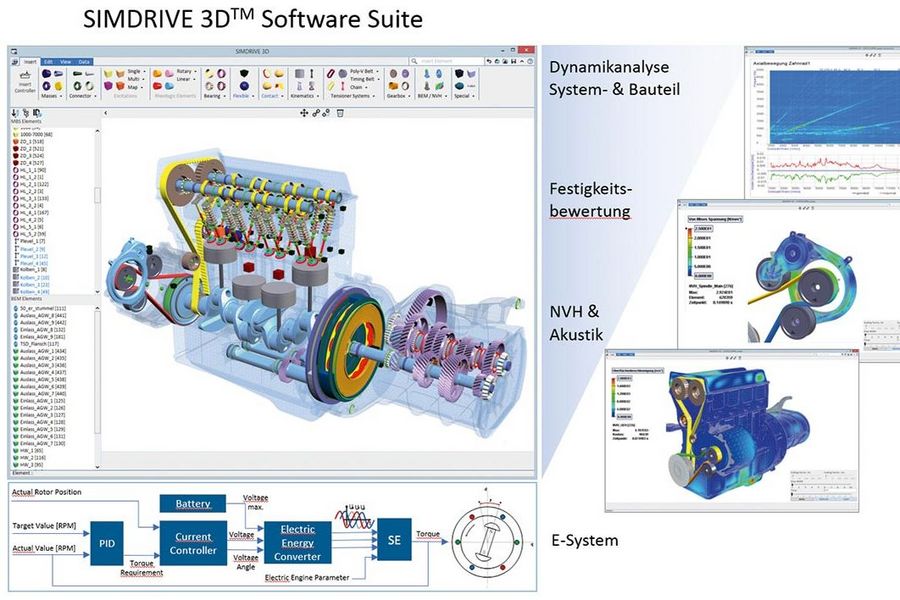Image resolution: width=900 pixels, height=600 pixels.
Task: Expand the BEM / NVH dropdown
Action: [432, 96]
